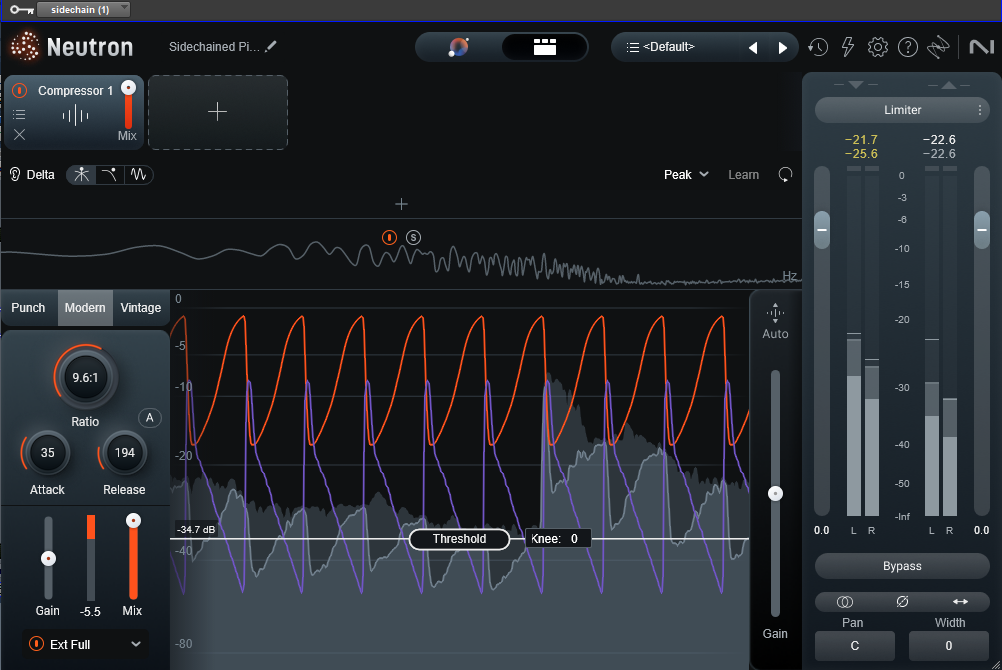Adjust the Compressor 1 module Mix slider
The height and width of the screenshot is (670, 1002).
click(128, 88)
